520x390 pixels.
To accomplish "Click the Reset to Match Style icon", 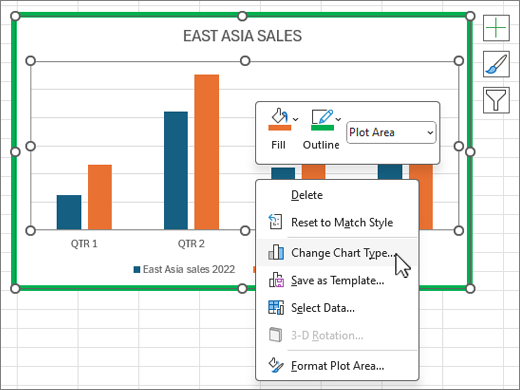I will (275, 222).
